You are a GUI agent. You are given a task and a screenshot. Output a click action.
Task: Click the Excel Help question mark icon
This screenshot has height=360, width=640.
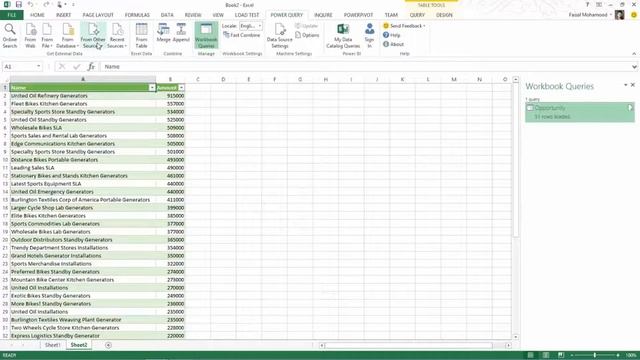click(587, 4)
